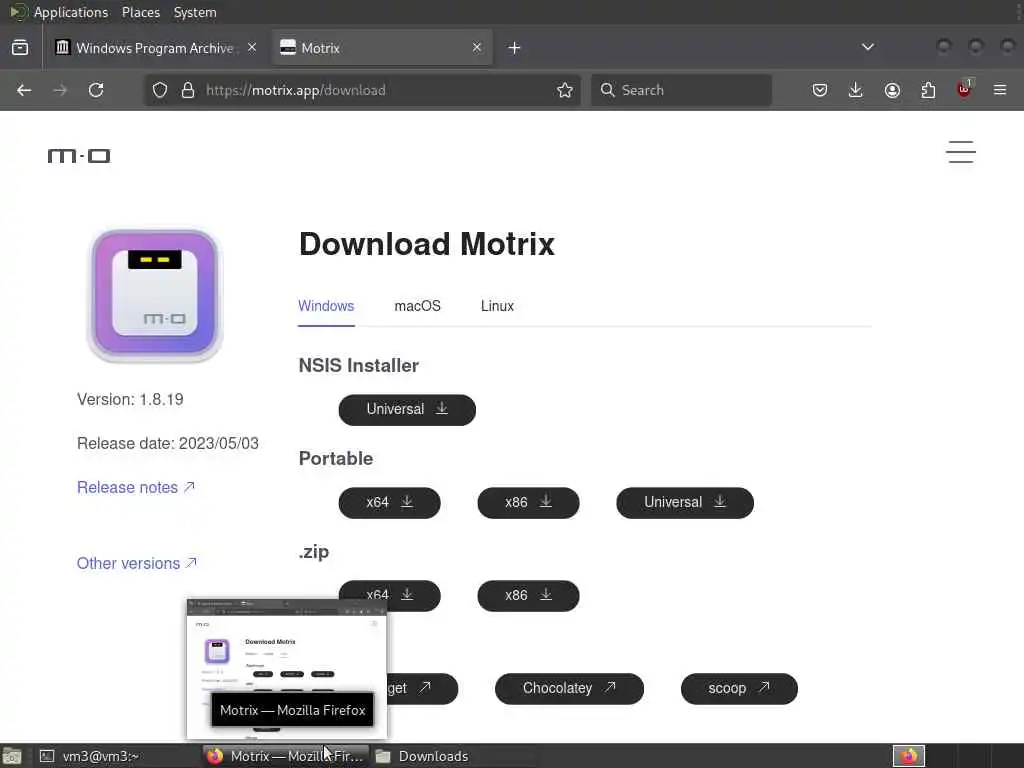This screenshot has width=1024, height=768.
Task: Download the NSIS Universal installer
Action: (407, 409)
